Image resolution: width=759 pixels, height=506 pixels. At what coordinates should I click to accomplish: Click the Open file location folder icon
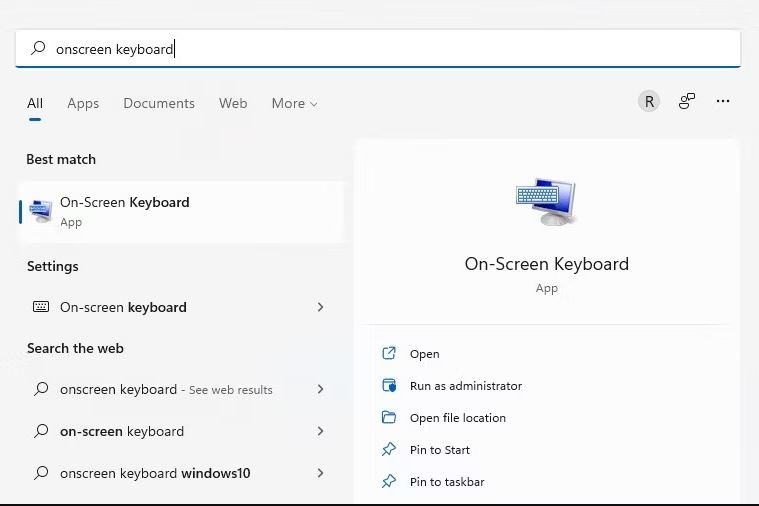[x=389, y=417]
